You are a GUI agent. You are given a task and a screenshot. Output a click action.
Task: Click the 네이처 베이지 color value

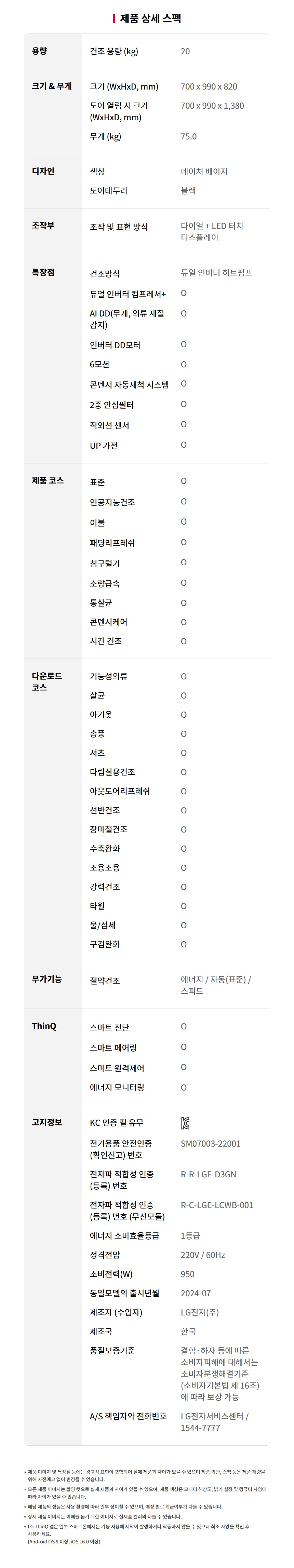[204, 172]
